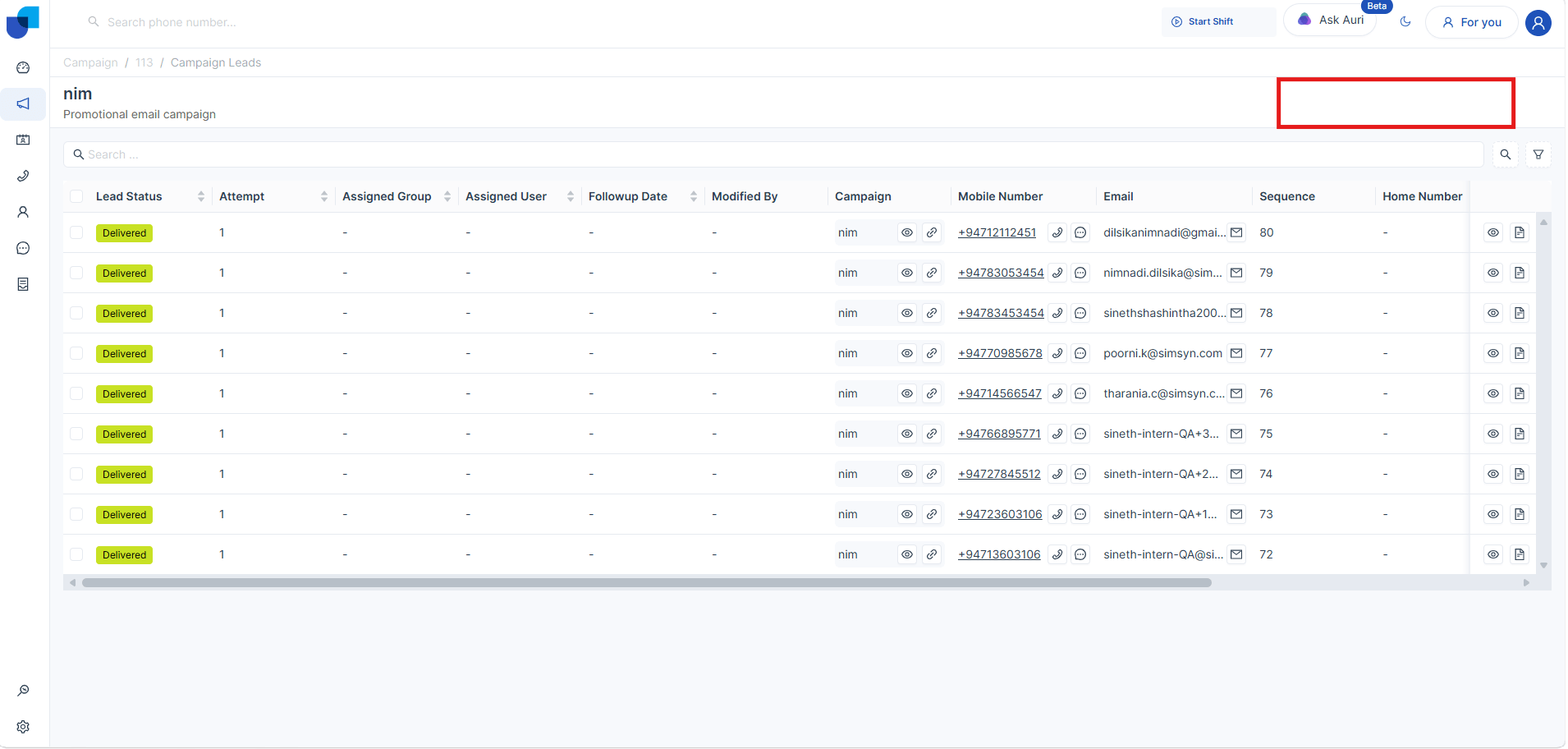The height and width of the screenshot is (749, 1568).
Task: Toggle dark mode moon icon
Action: 1405,22
